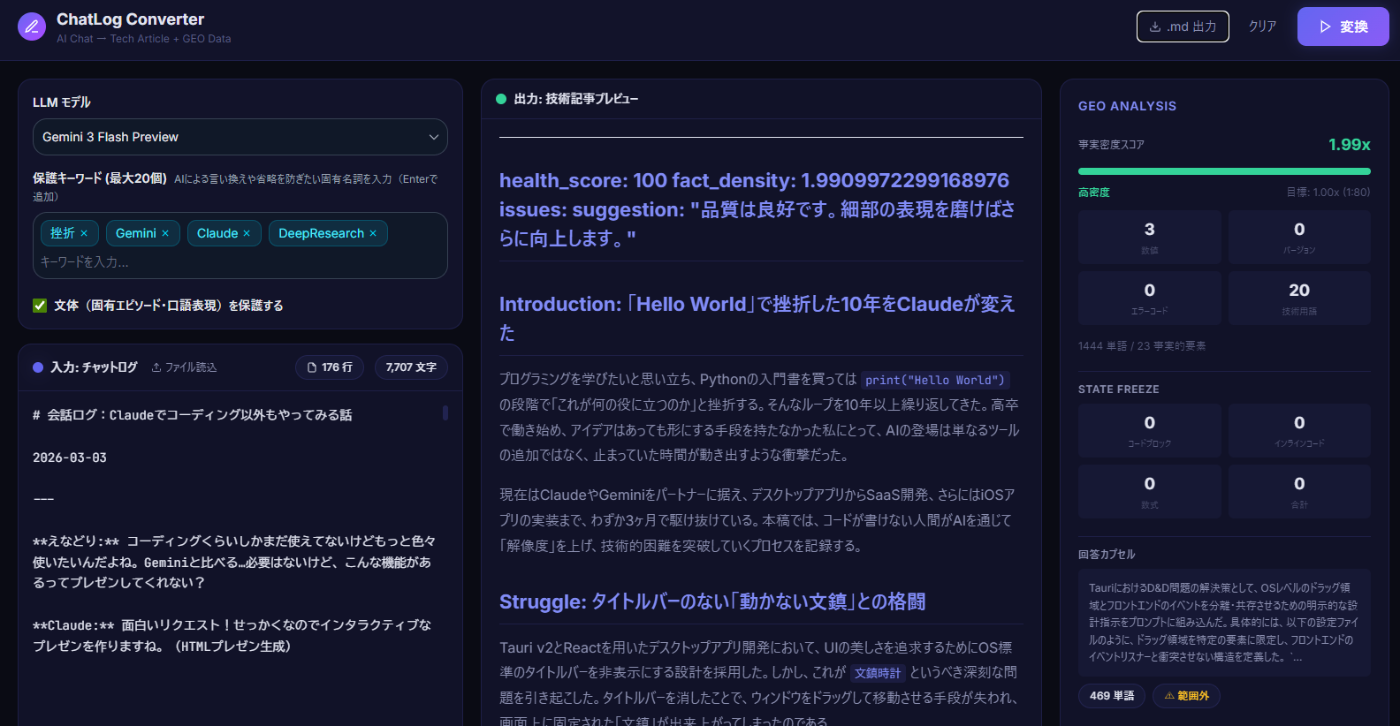Click the 高密度 status label

tap(1094, 192)
